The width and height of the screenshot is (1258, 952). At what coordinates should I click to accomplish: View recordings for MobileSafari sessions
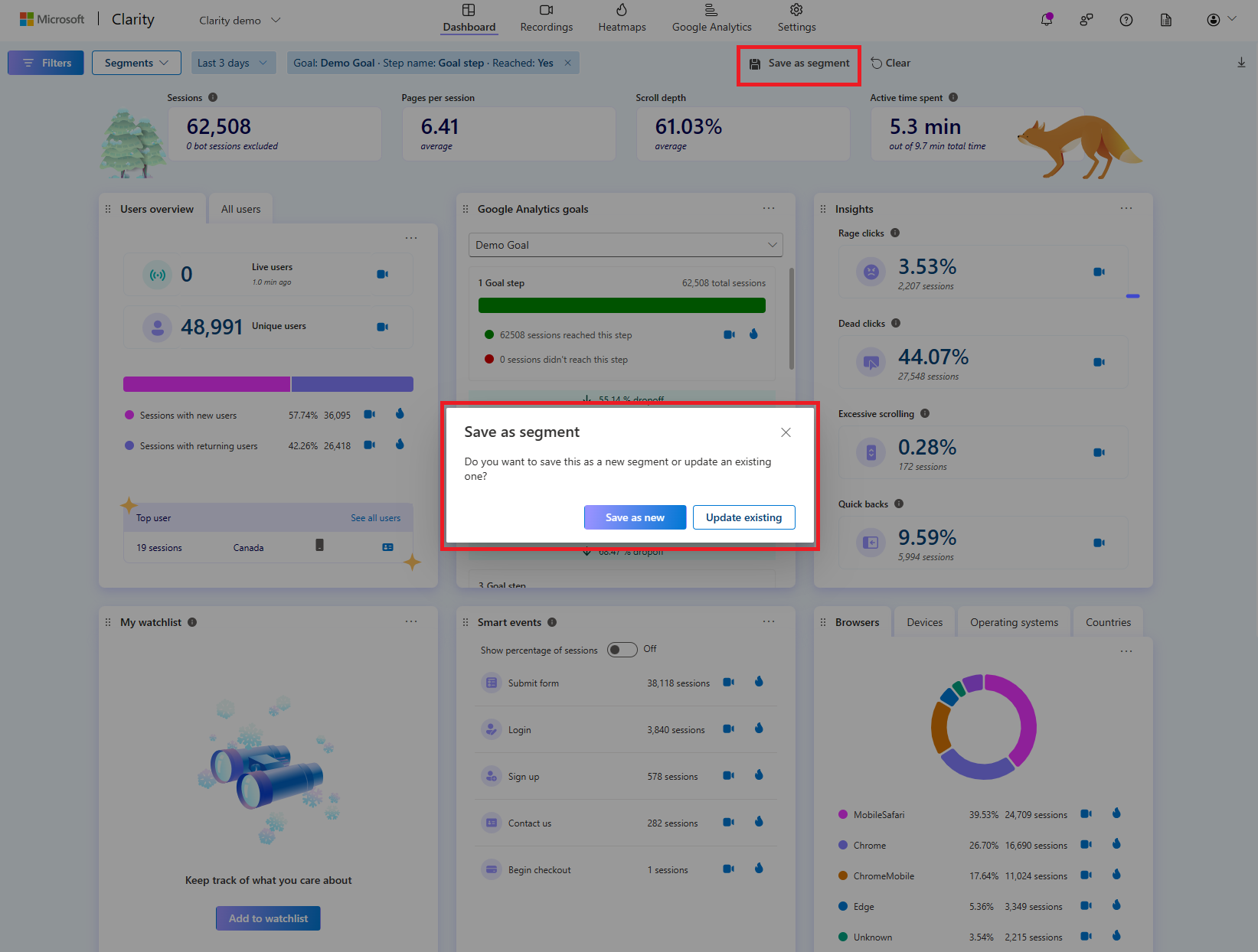pyautogui.click(x=1086, y=813)
